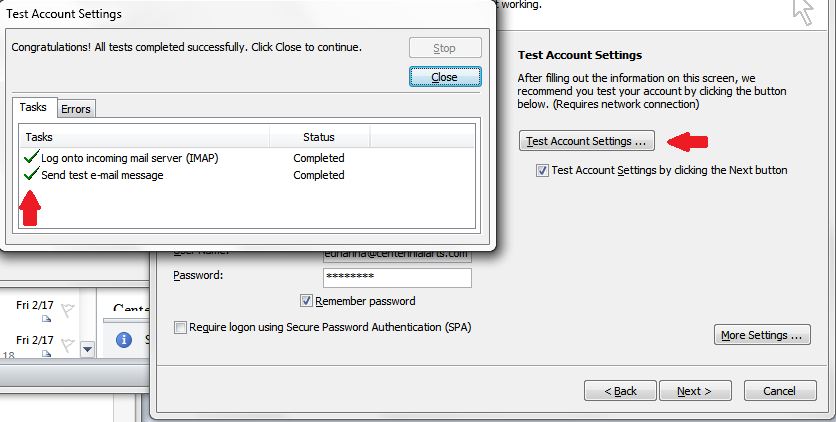This screenshot has height=422, width=836.
Task: Toggle the Remember password checkbox
Action: 306,301
